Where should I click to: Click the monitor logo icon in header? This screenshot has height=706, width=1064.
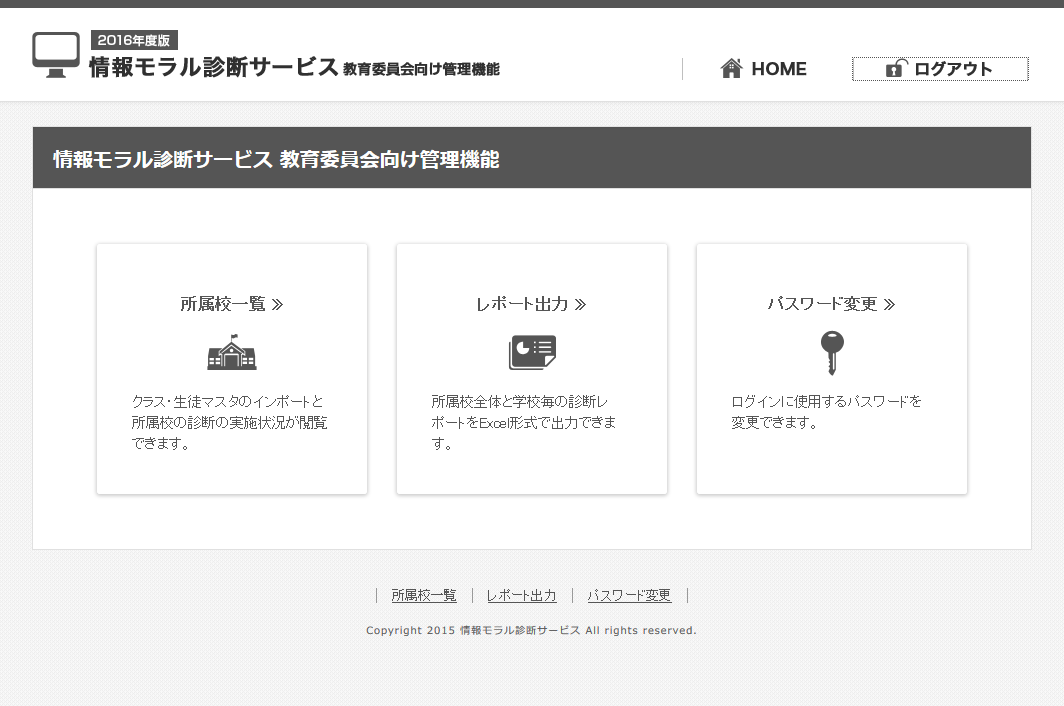56,54
